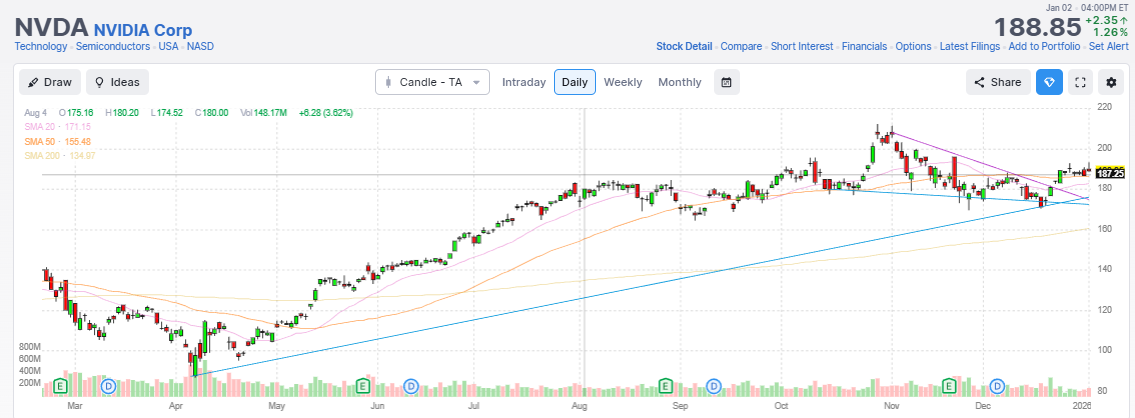Open the Short Interest menu link
1135x418 pixels.
(802, 46)
